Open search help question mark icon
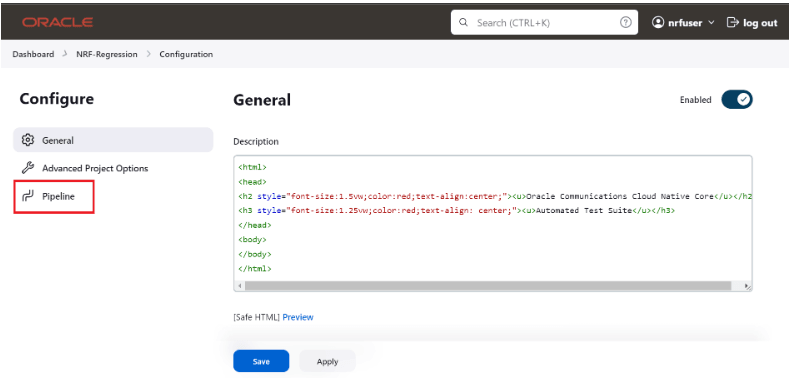792x380 pixels. pos(625,23)
